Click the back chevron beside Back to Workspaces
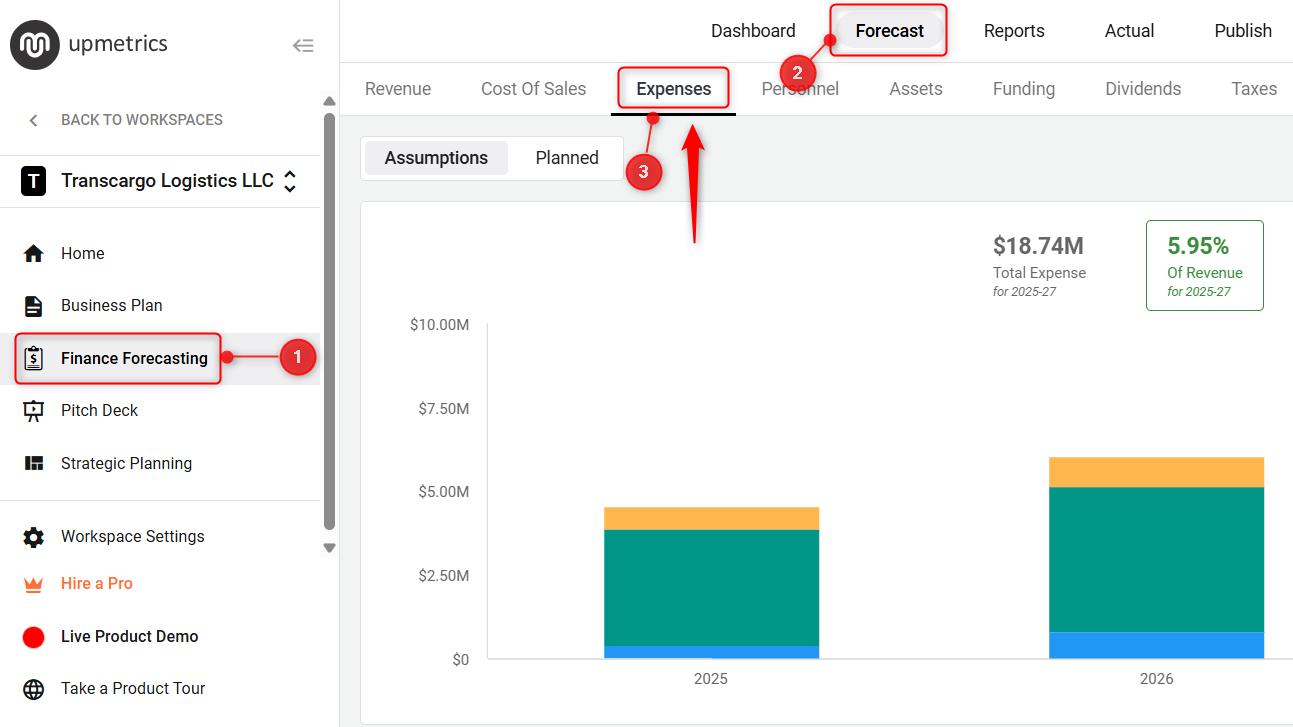Screen dimensions: 1293x727 (x=33, y=120)
